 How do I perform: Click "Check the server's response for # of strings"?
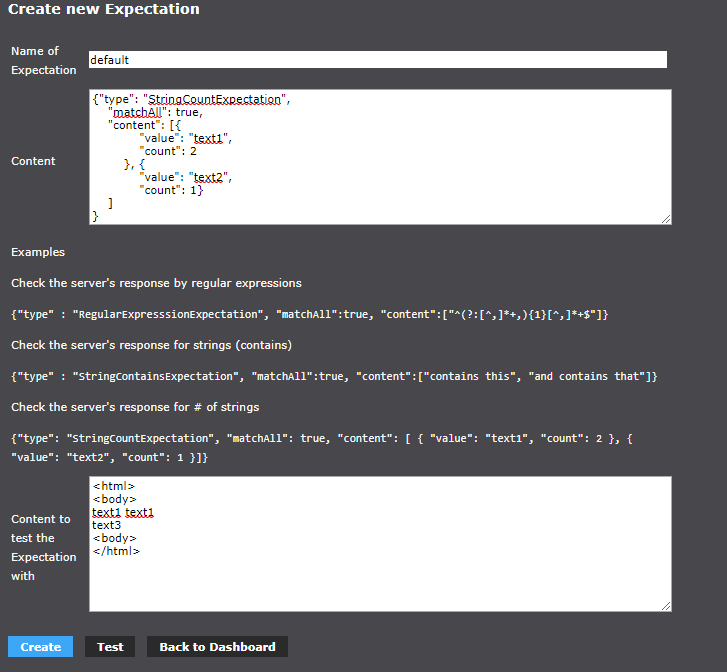click(135, 407)
